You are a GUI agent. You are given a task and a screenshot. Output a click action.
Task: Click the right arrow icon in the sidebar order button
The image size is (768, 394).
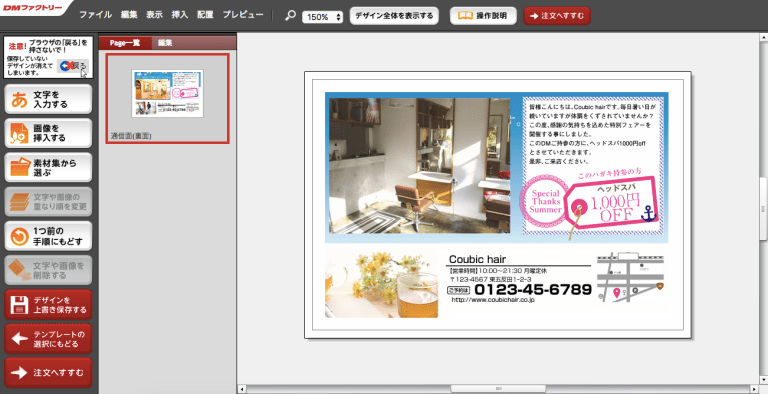coord(20,372)
